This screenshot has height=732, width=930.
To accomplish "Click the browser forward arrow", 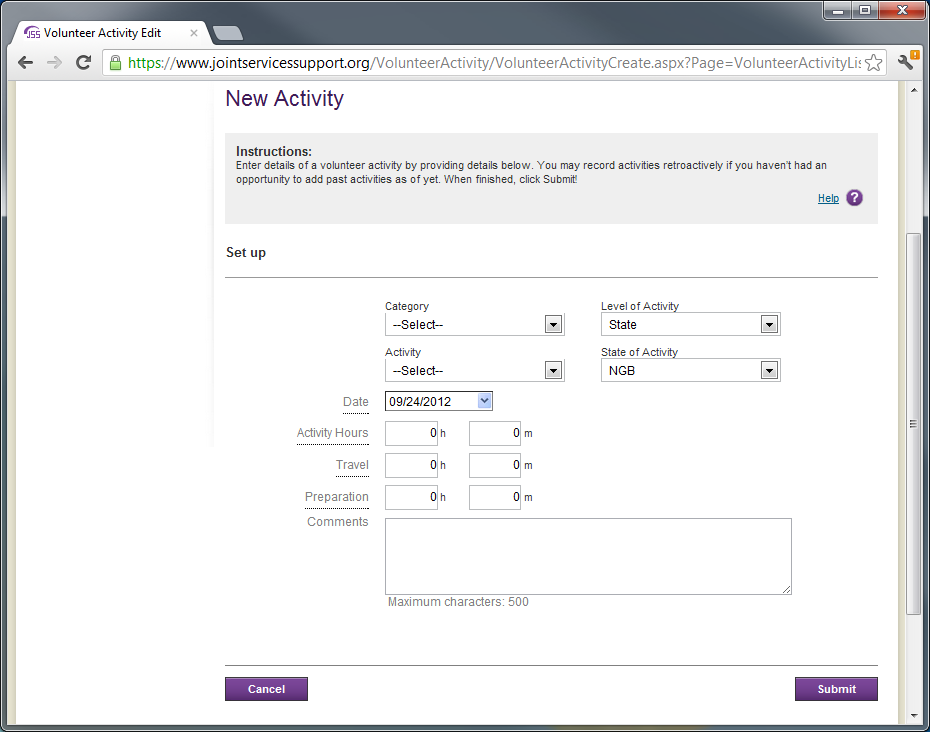I will point(55,62).
